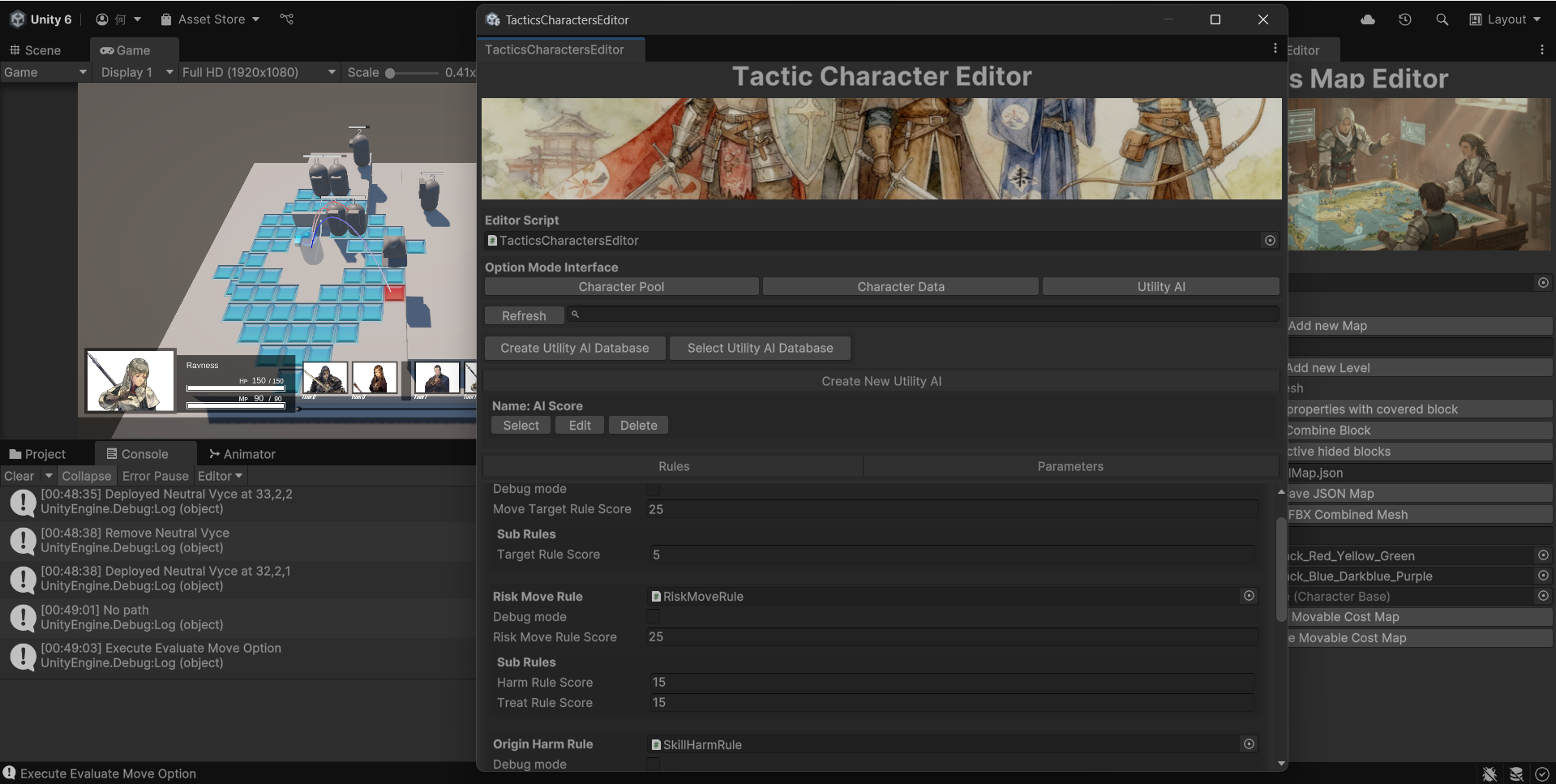The width and height of the screenshot is (1556, 784).
Task: Open the Asset Store dropdown arrow
Action: click(x=256, y=19)
